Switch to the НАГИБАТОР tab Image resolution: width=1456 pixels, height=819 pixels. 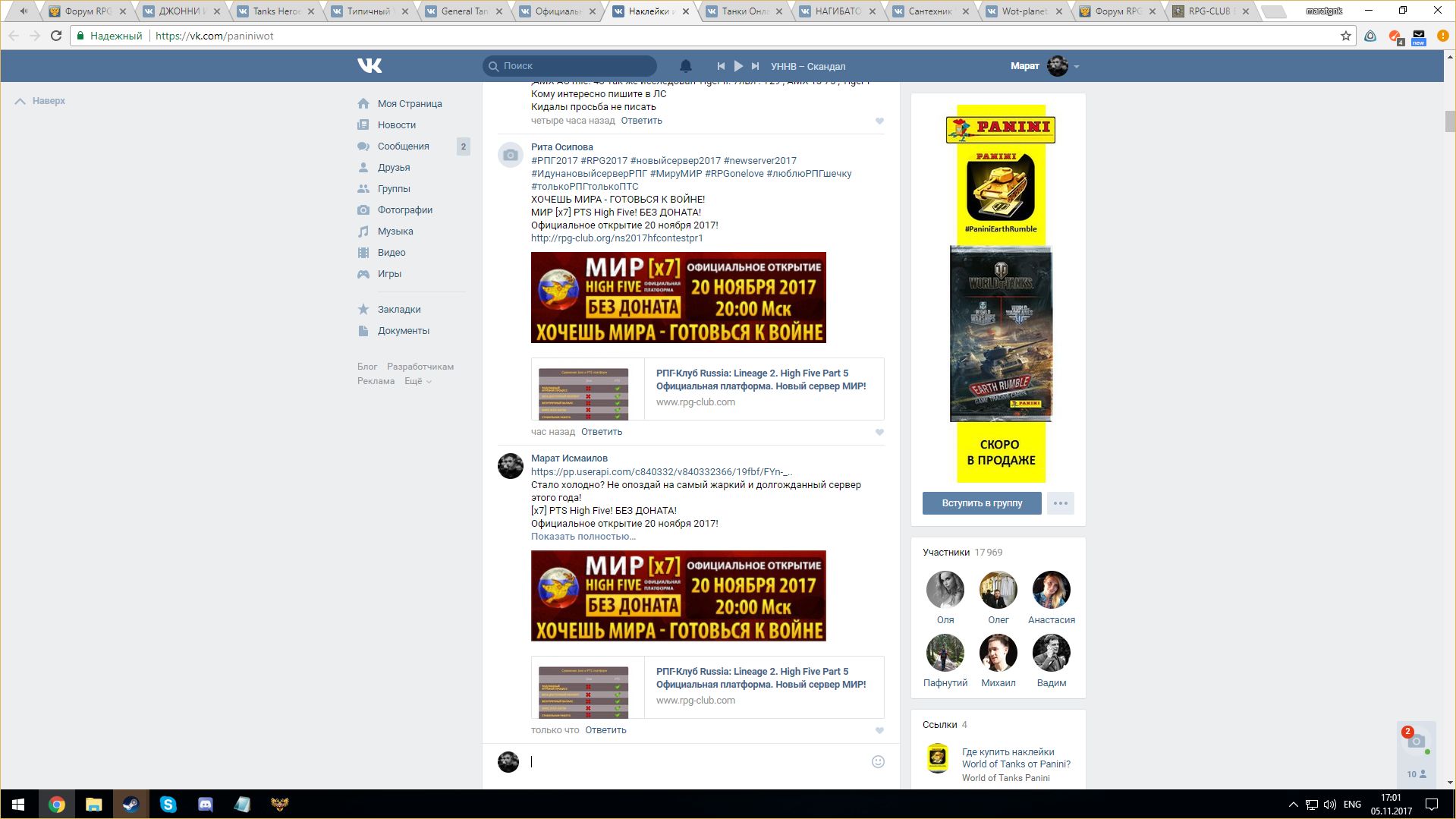click(838, 11)
